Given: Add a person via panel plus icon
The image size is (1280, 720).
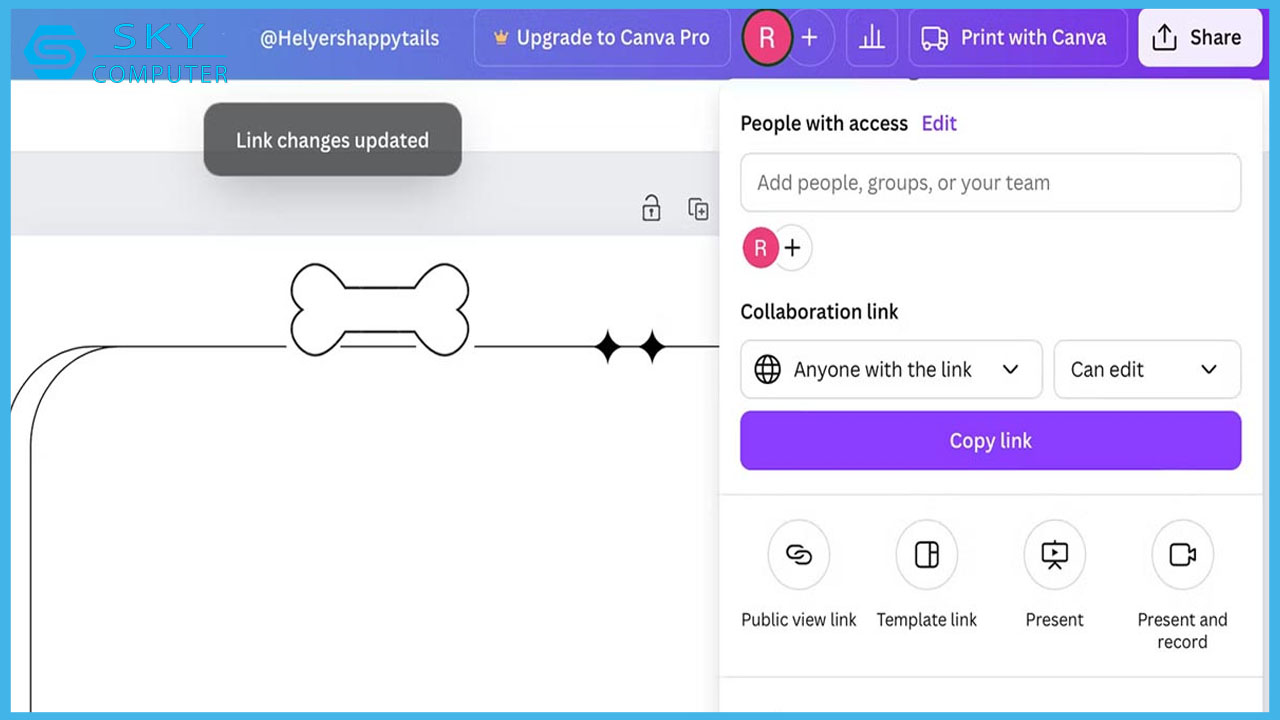Looking at the screenshot, I should [x=793, y=248].
